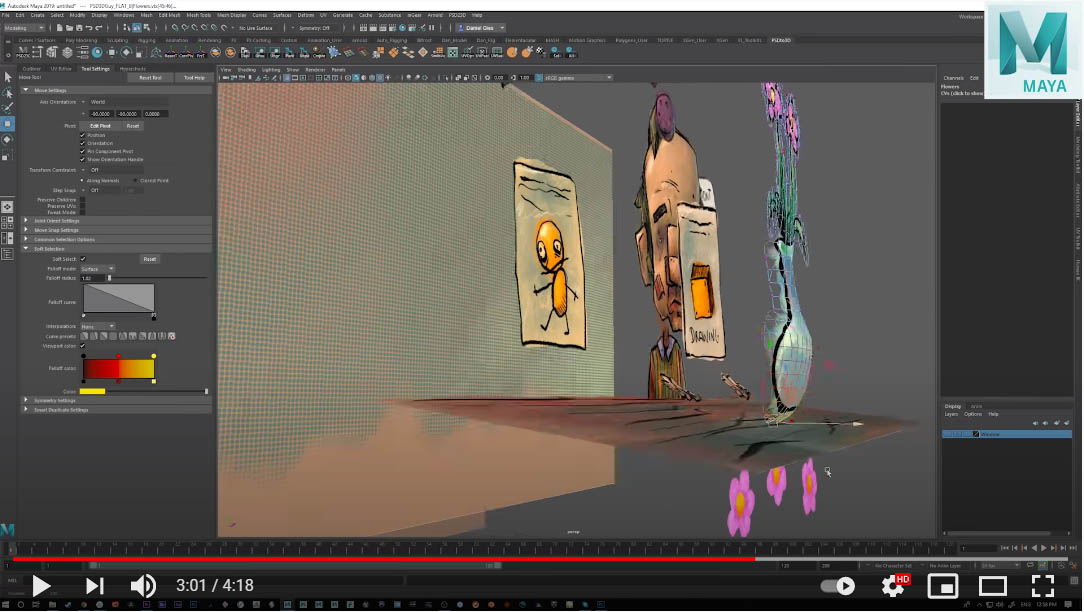The width and height of the screenshot is (1084, 612).
Task: Toggle YouTube autoplay switch
Action: pos(838,586)
